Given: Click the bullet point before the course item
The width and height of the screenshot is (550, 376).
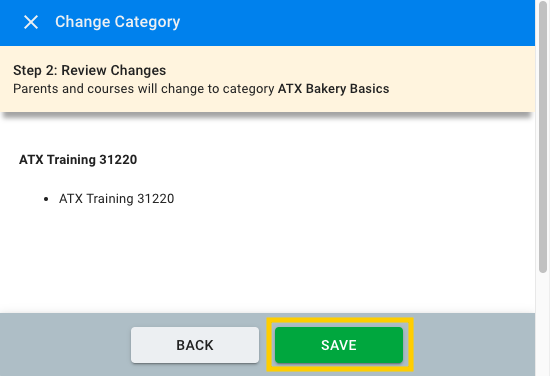Looking at the screenshot, I should point(46,199).
